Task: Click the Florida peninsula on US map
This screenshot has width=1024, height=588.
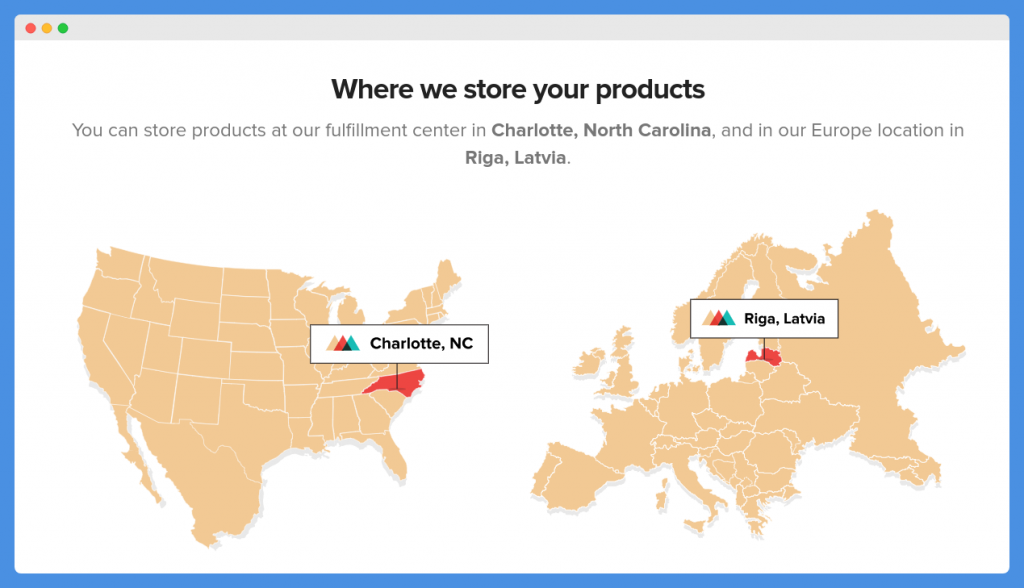Action: [395, 457]
